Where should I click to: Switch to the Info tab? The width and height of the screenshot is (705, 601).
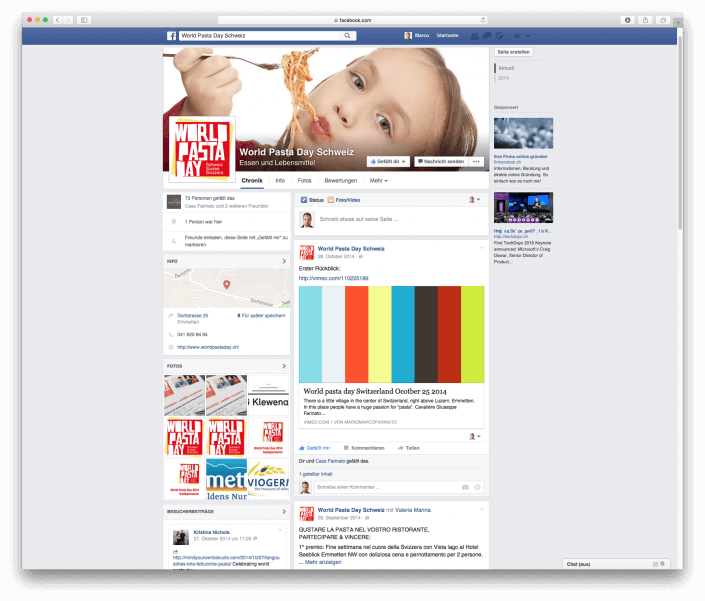(x=280, y=180)
